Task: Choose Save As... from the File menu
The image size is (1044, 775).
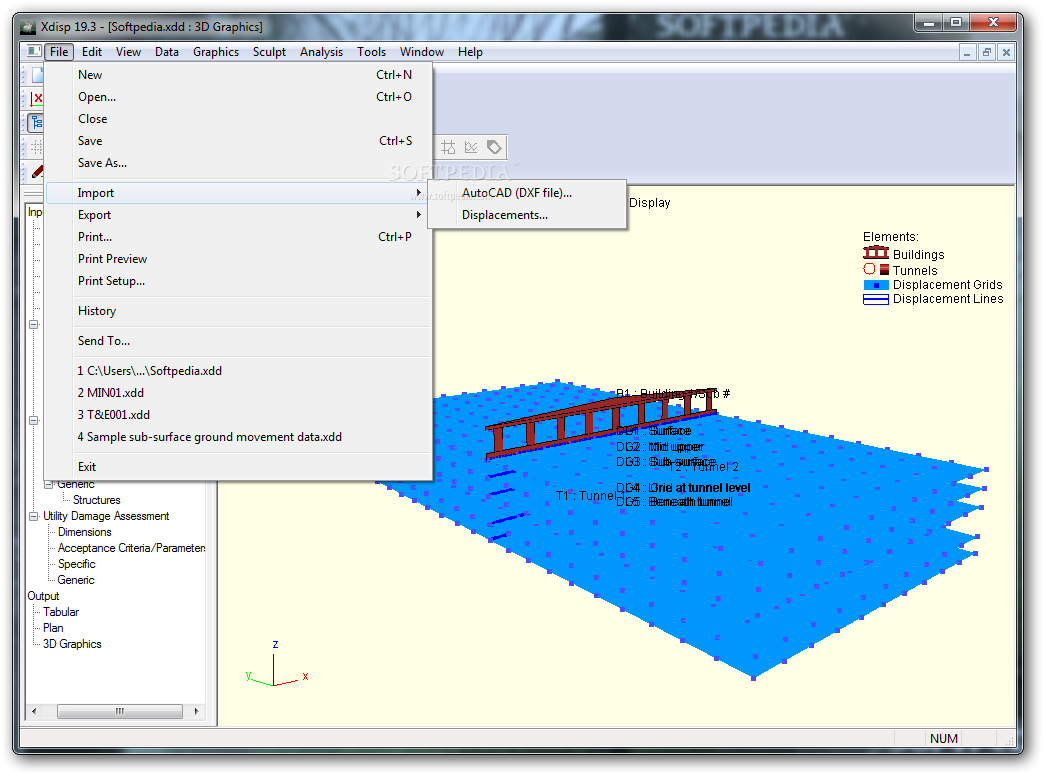Action: (x=240, y=162)
